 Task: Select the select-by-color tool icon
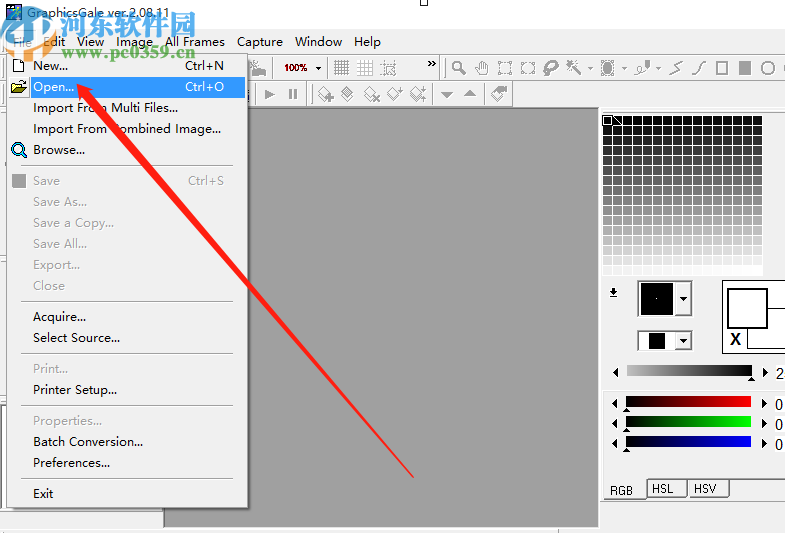coord(607,68)
